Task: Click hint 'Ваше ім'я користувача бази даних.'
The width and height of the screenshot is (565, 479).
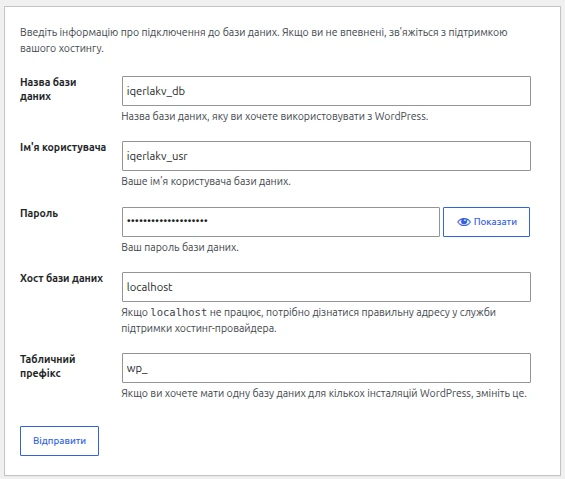Action: tap(206, 181)
